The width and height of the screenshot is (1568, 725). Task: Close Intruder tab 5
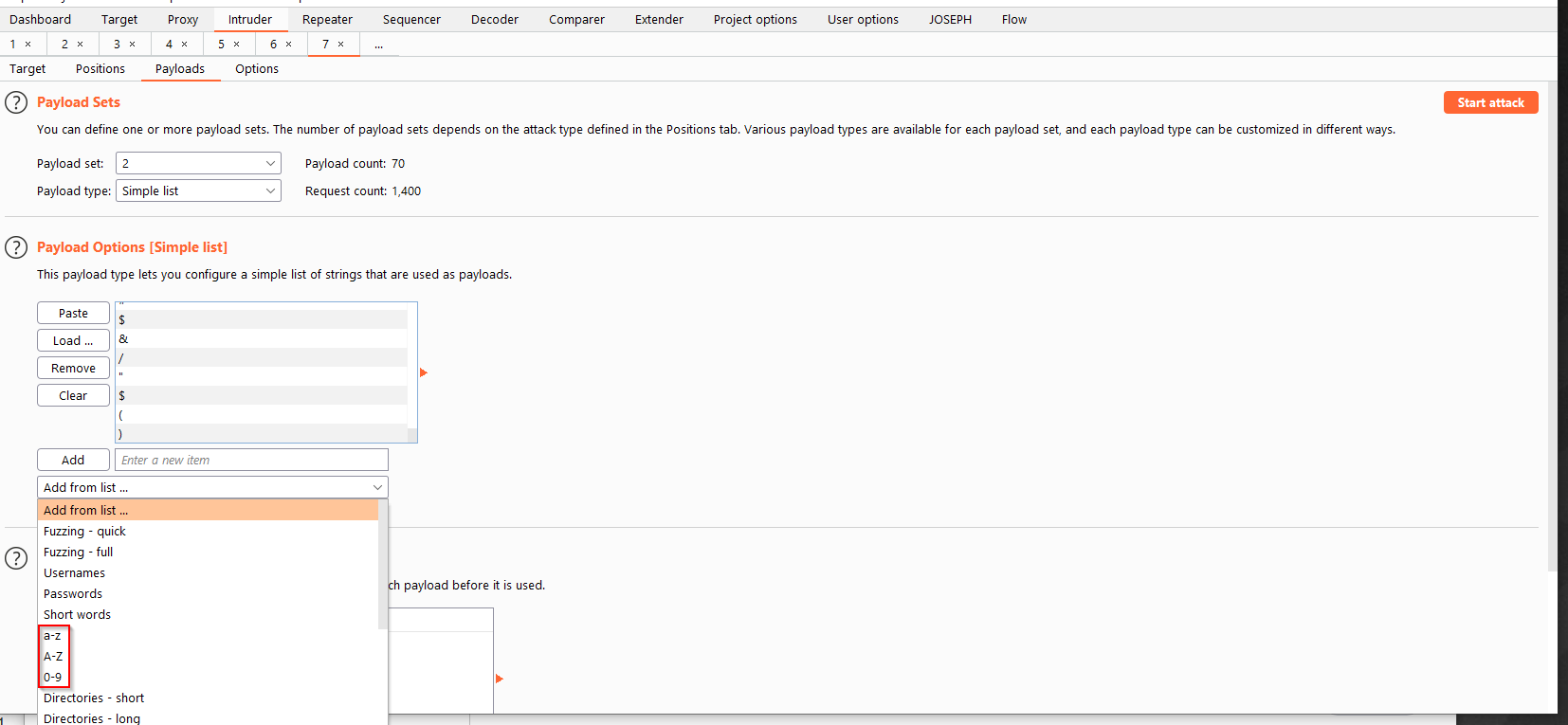[x=237, y=45]
